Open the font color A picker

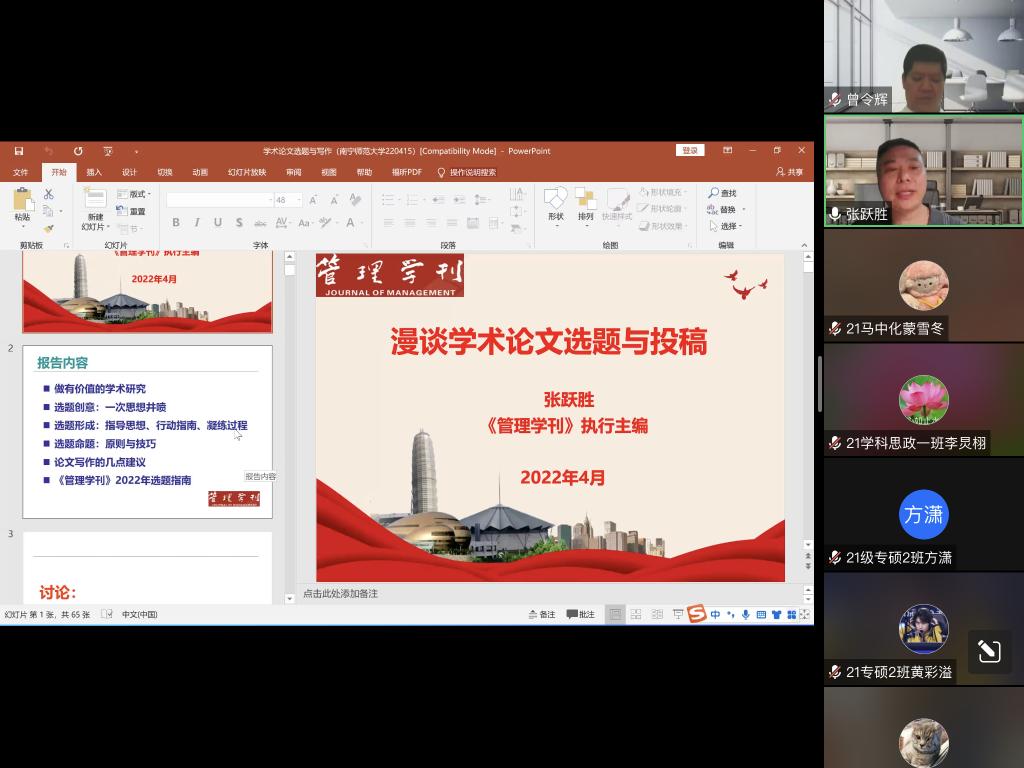point(353,223)
